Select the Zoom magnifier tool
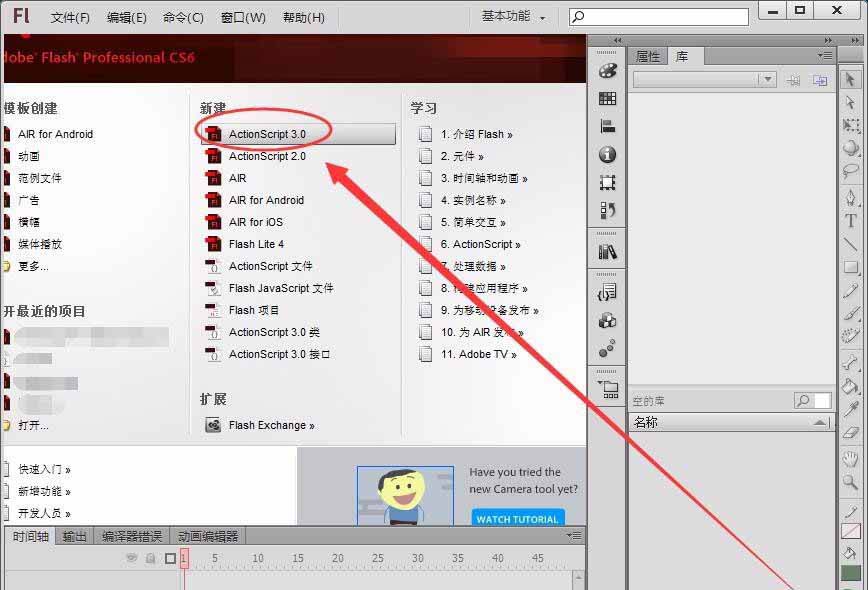This screenshot has height=590, width=868. (850, 482)
